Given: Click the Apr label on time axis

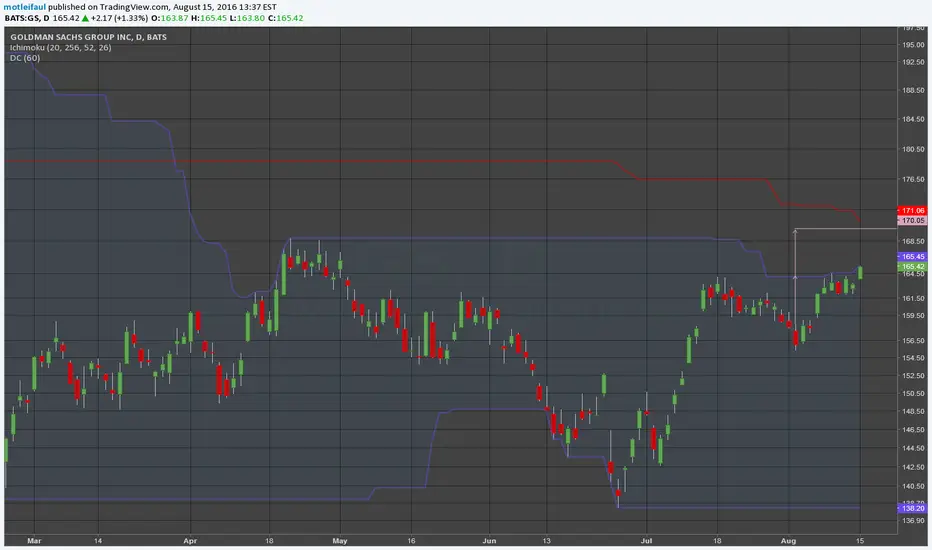Looking at the screenshot, I should (x=190, y=541).
